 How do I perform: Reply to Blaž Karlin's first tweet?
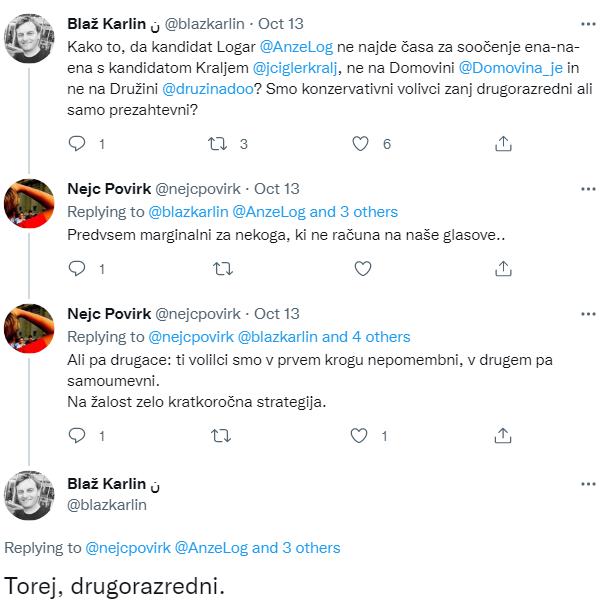pyautogui.click(x=77, y=144)
